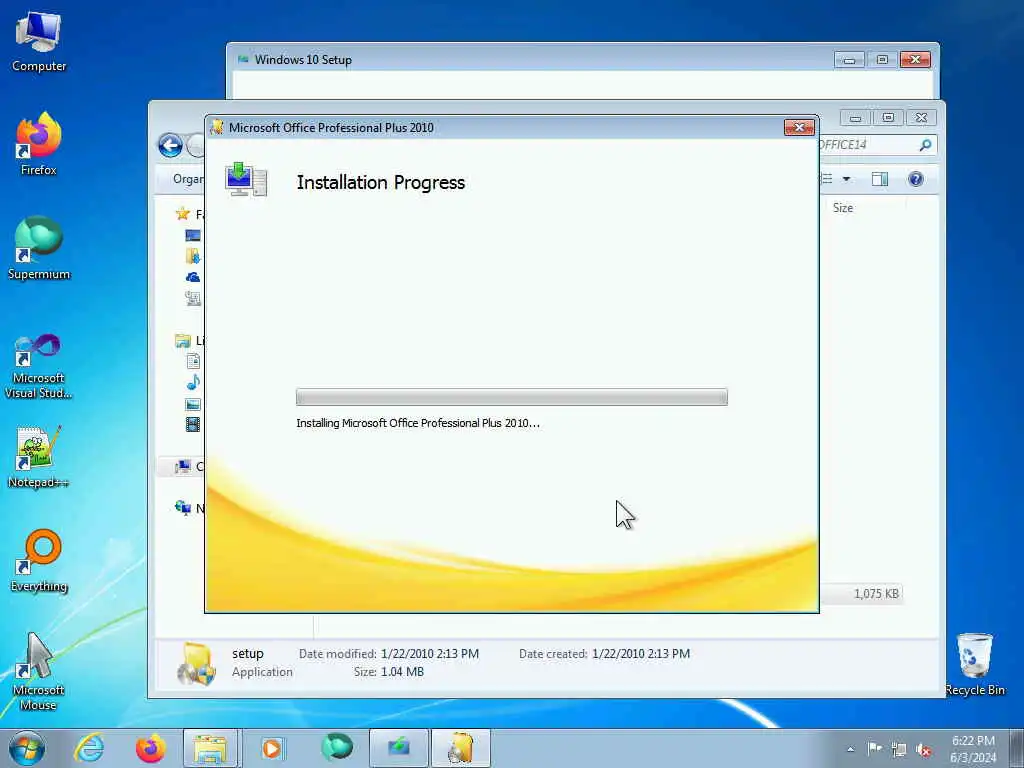The image size is (1024, 768).
Task: Open Firefox from the taskbar
Action: click(x=150, y=748)
